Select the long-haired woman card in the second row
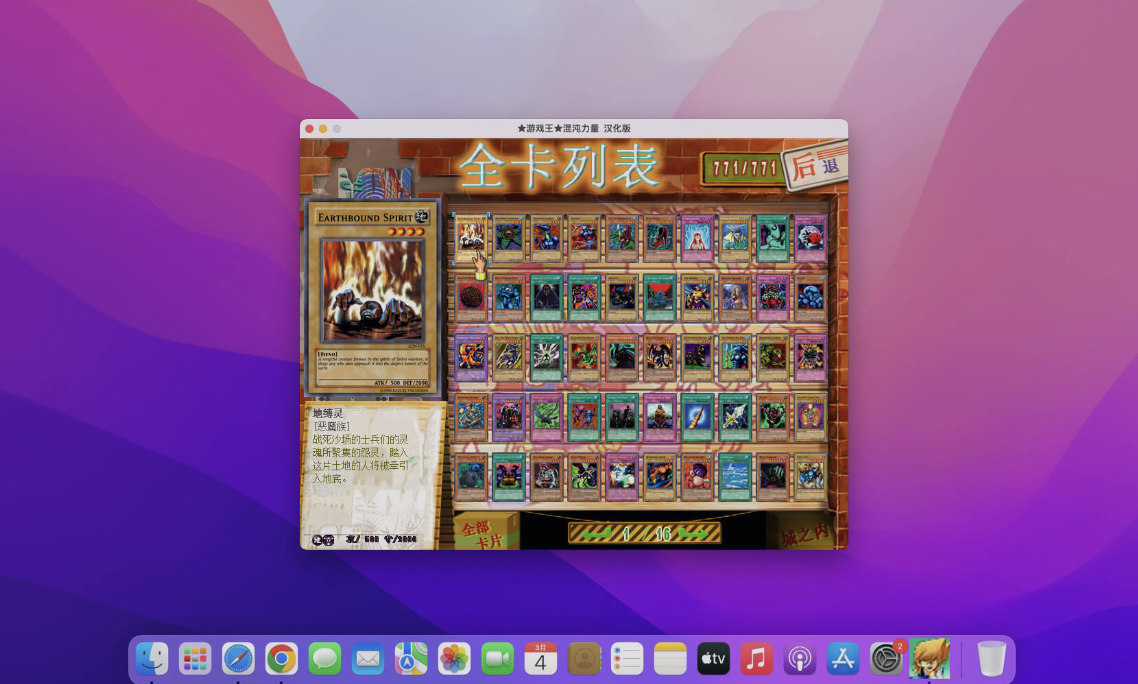 734,298
